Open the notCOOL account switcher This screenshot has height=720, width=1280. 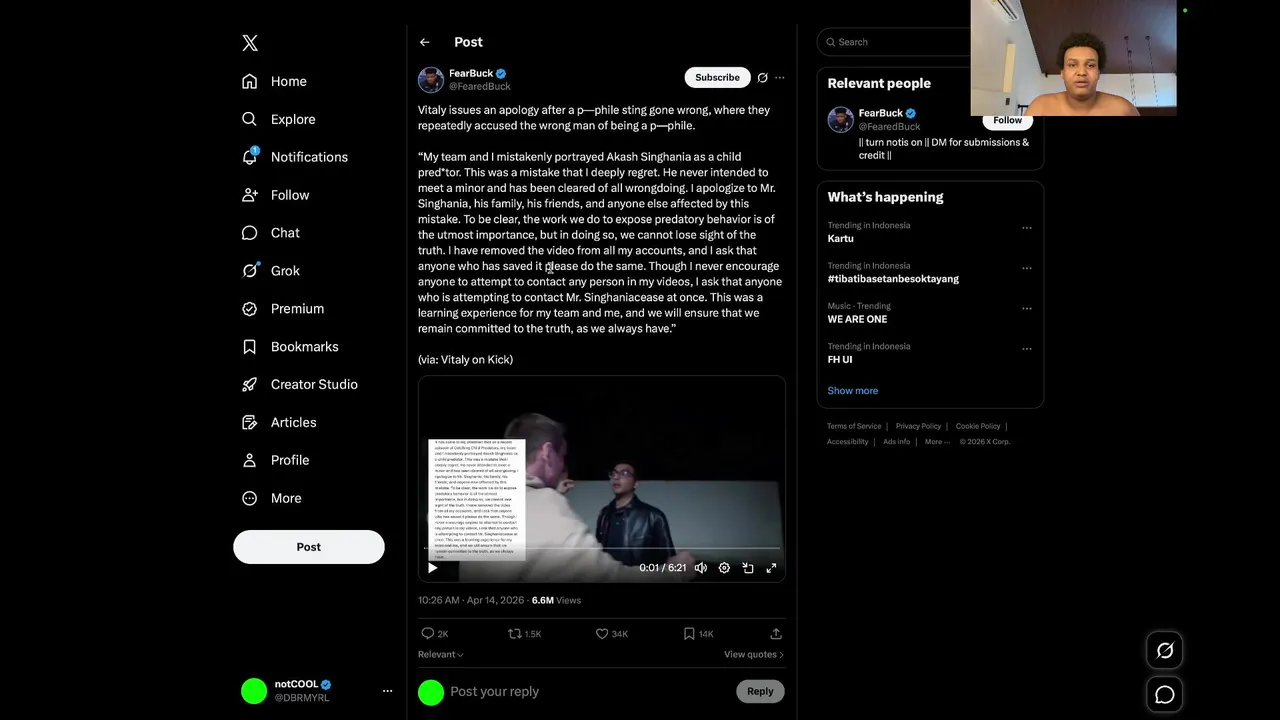tap(315, 691)
